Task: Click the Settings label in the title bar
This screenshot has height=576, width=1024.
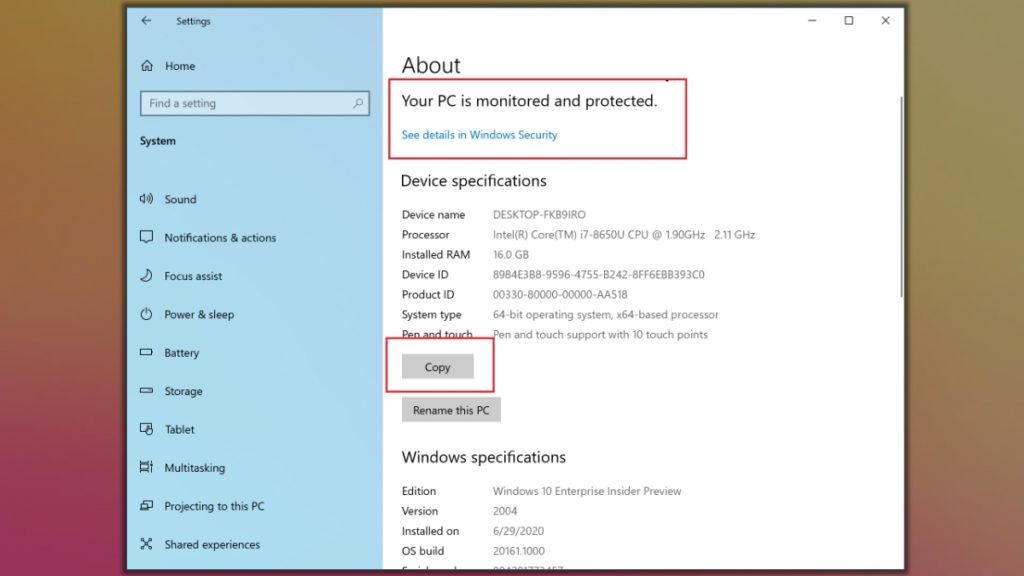Action: pos(193,20)
